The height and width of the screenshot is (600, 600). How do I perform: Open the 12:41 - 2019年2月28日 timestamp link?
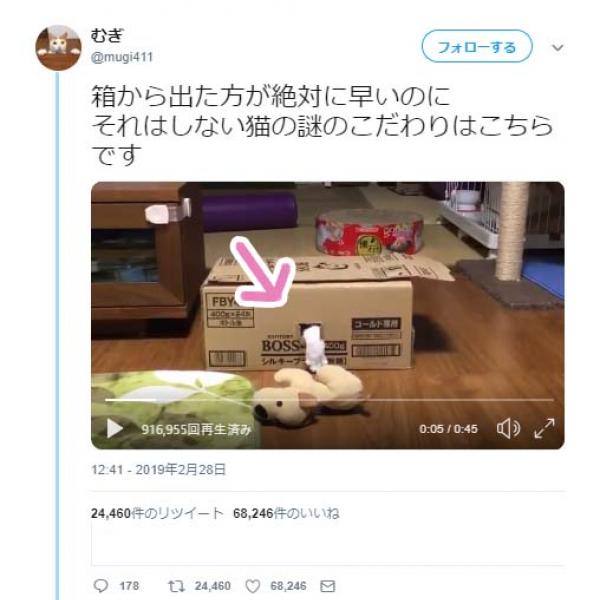click(158, 470)
